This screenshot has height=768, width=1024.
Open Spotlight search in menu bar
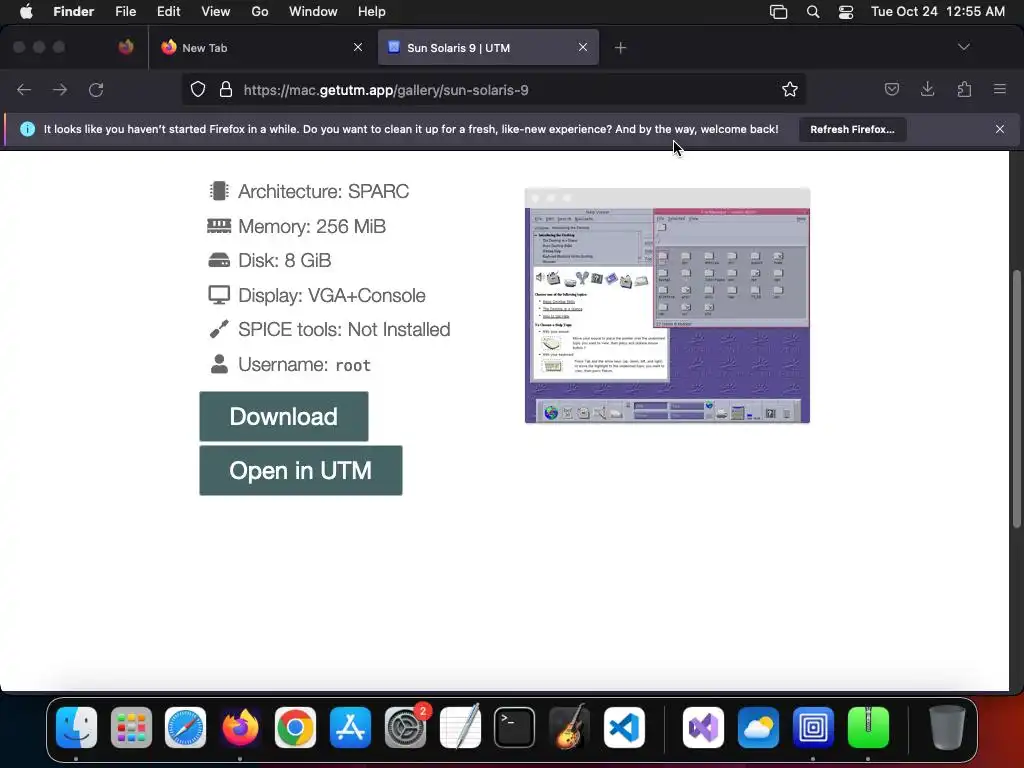coord(813,12)
